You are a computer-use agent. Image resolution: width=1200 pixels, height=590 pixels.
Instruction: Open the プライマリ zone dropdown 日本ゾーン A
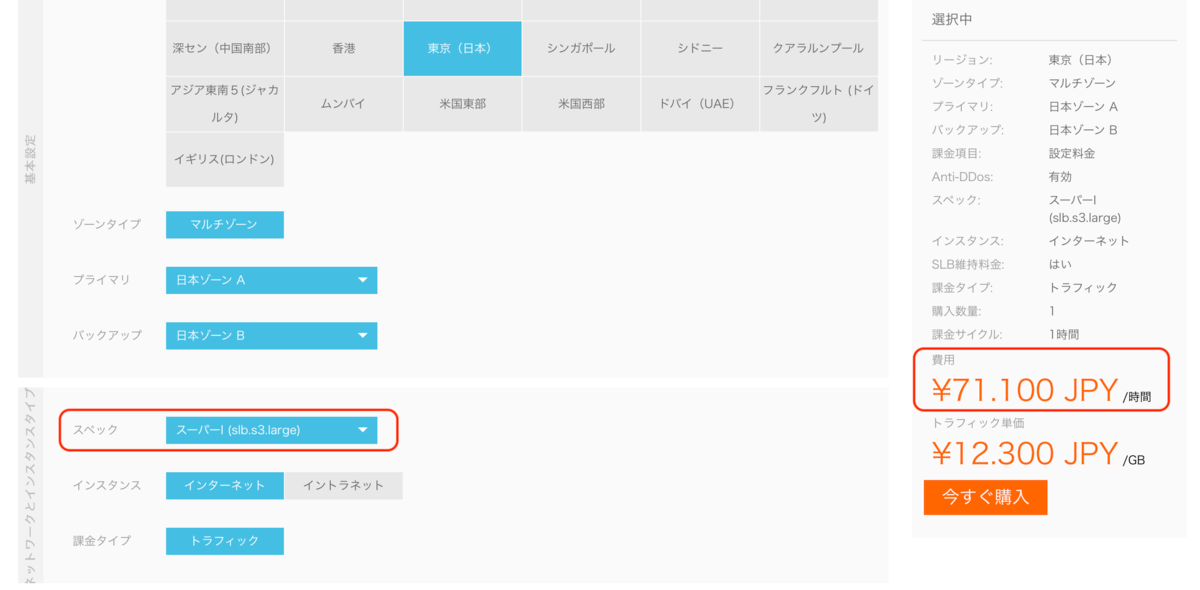click(x=271, y=280)
